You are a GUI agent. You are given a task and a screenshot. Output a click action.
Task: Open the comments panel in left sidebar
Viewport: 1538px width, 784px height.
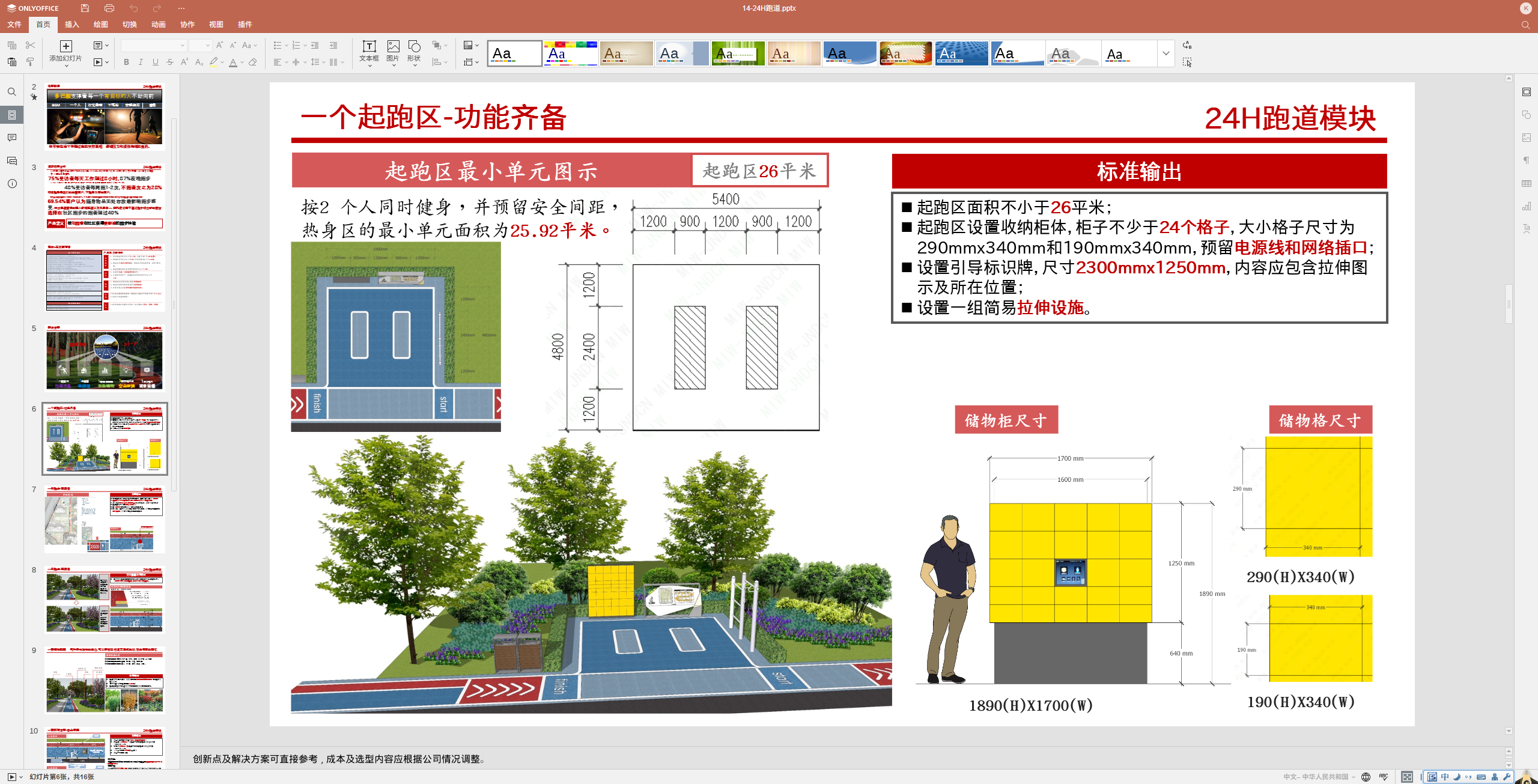point(12,138)
